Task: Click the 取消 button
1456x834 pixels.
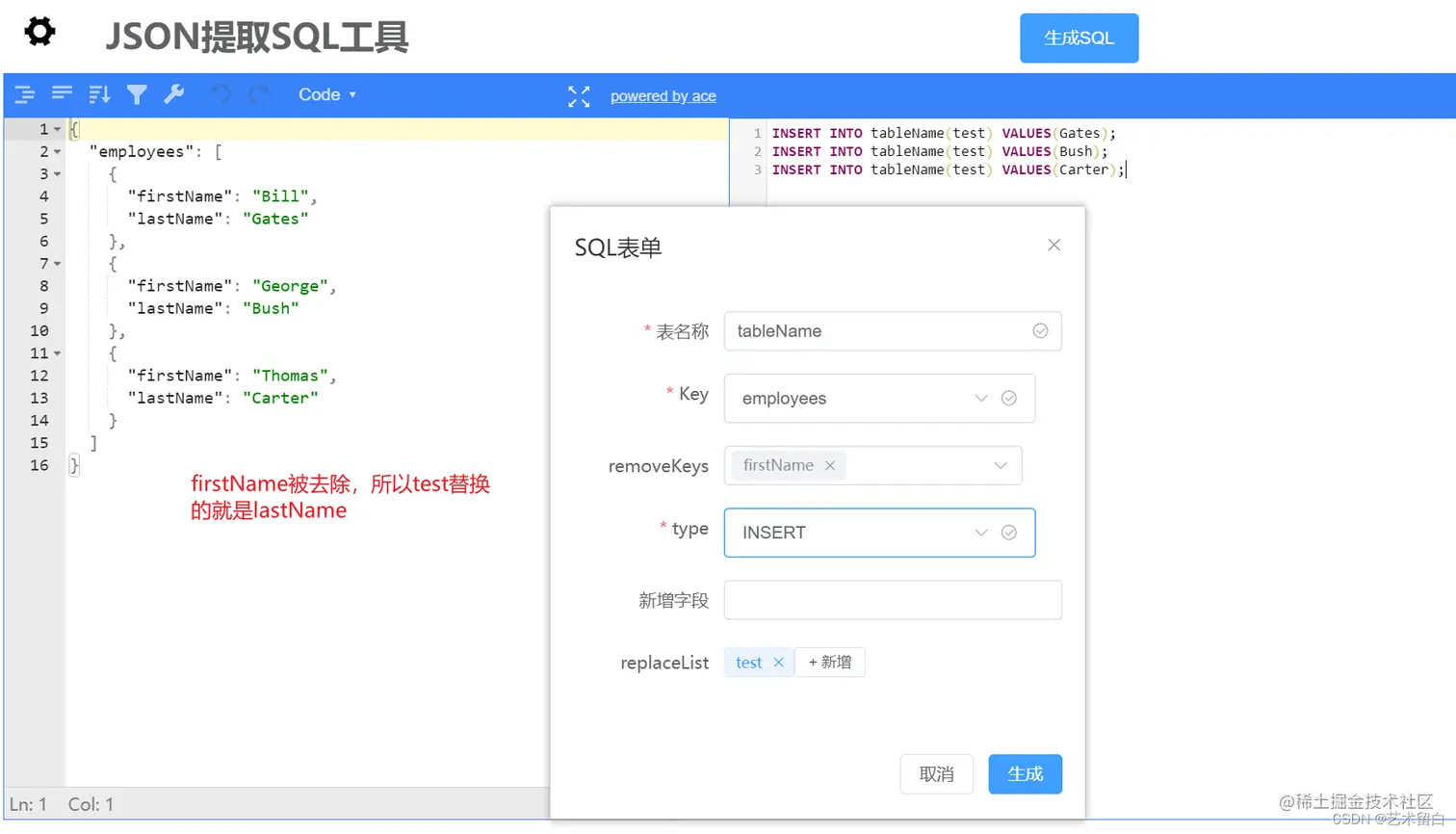Action: click(936, 774)
